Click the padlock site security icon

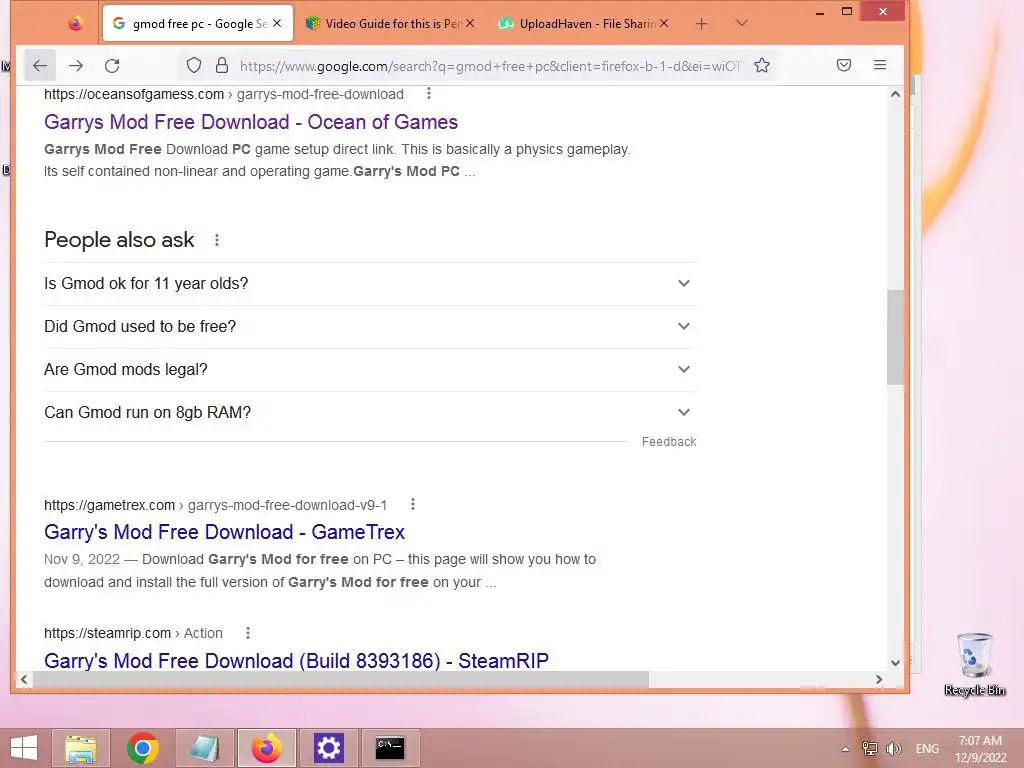[x=222, y=65]
